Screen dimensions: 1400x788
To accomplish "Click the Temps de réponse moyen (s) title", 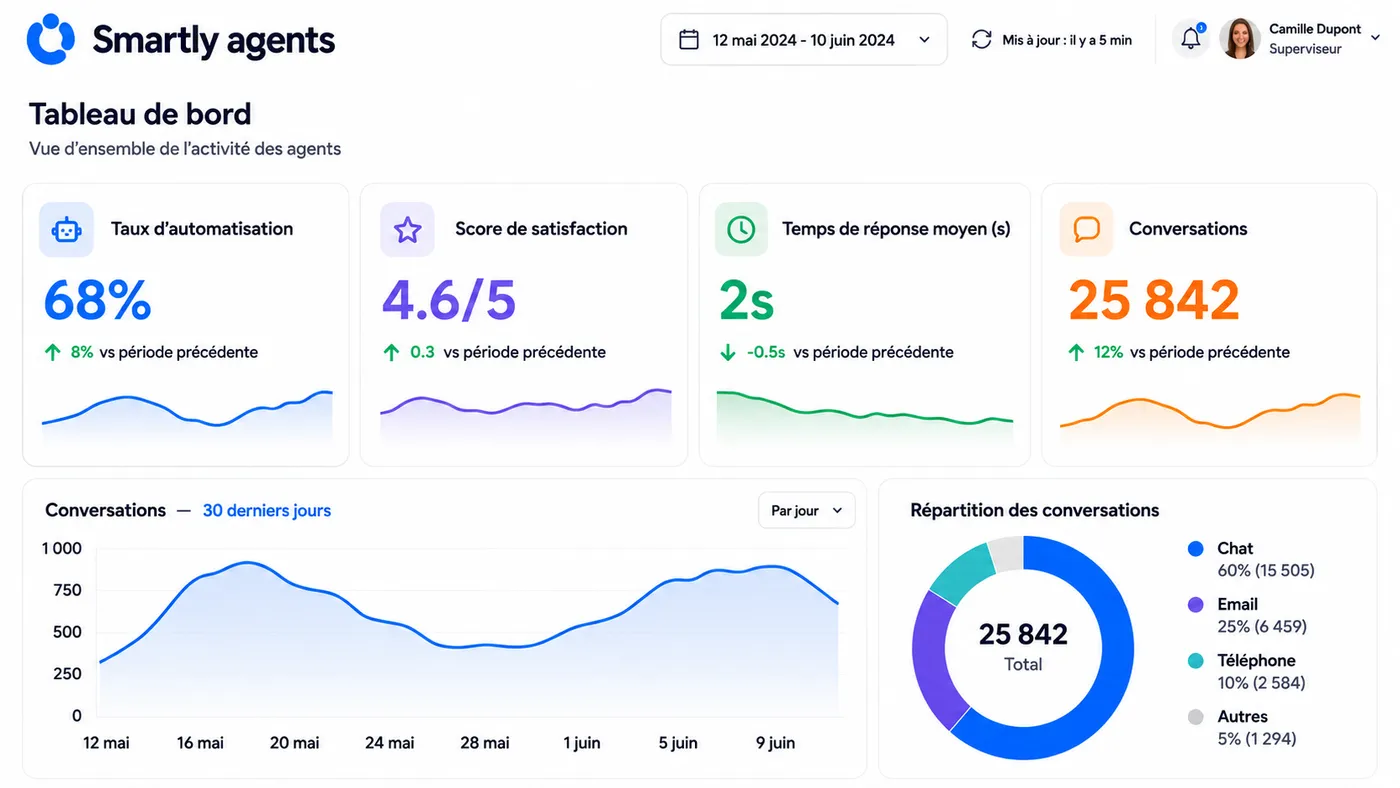I will (x=896, y=229).
